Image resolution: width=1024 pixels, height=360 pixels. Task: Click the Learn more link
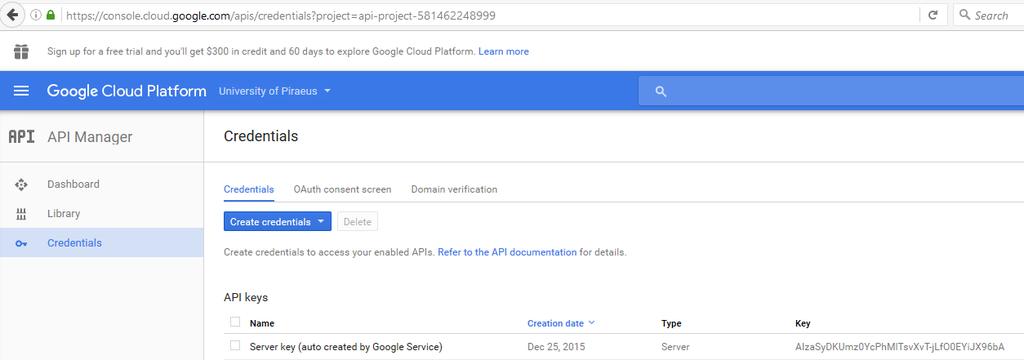[504, 51]
